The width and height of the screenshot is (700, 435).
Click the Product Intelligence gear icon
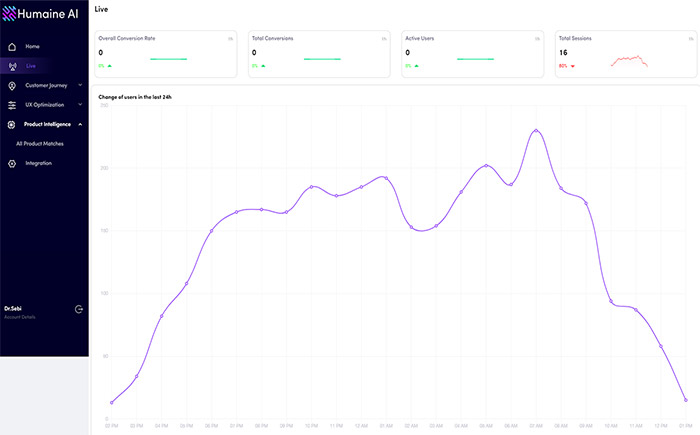12,124
